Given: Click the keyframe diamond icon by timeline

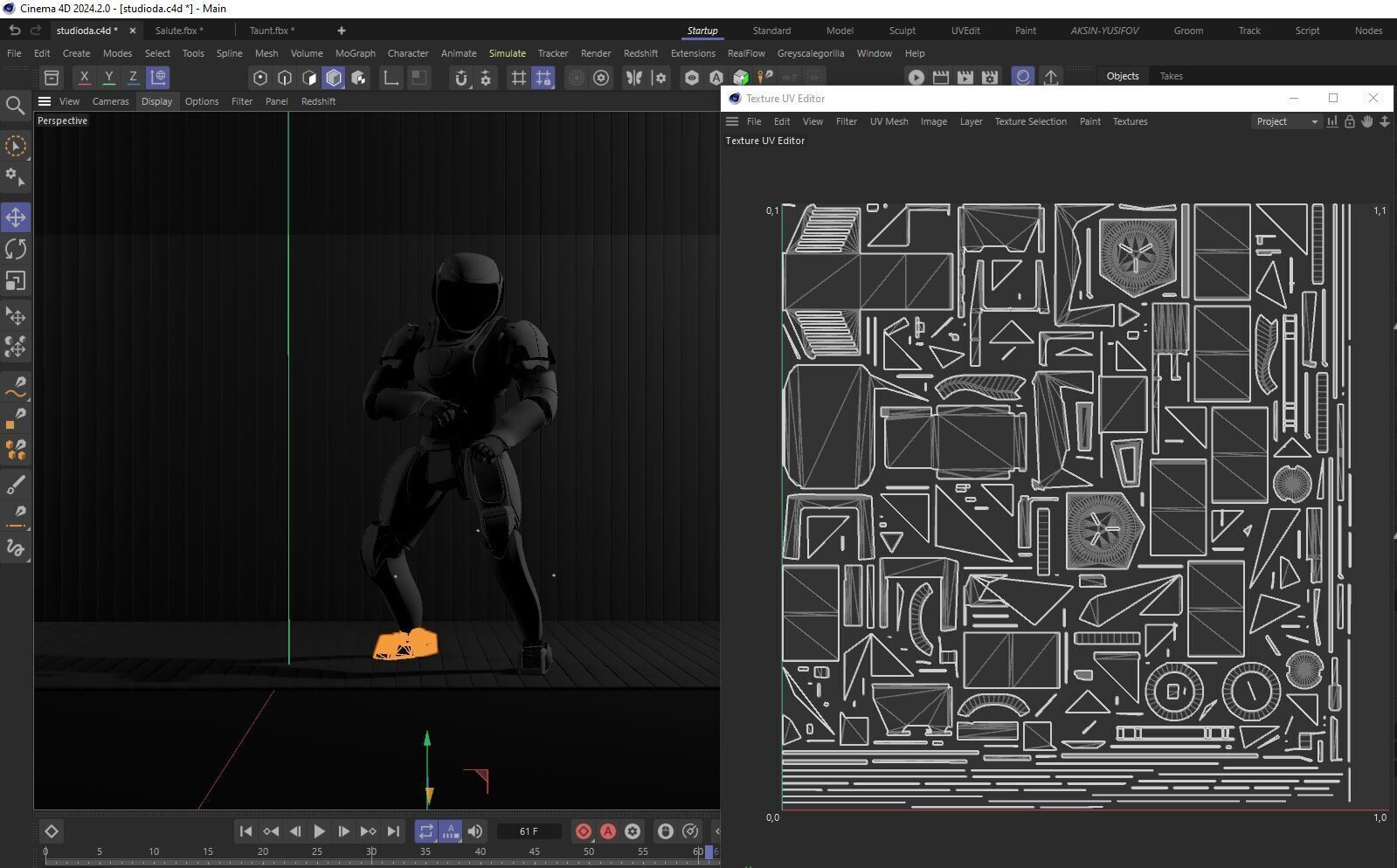Looking at the screenshot, I should pos(51,831).
